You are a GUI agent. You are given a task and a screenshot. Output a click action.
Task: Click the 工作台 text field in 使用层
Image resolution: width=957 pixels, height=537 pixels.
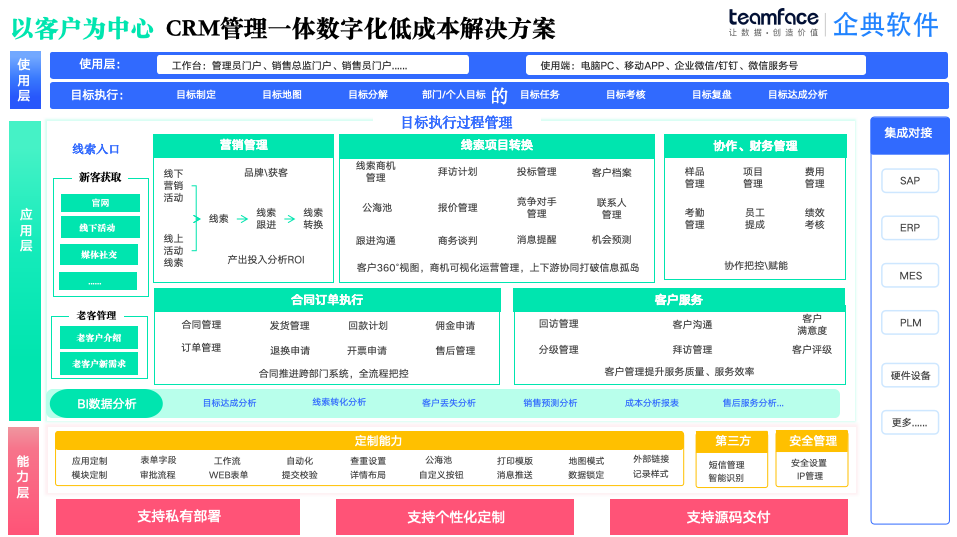coord(312,65)
